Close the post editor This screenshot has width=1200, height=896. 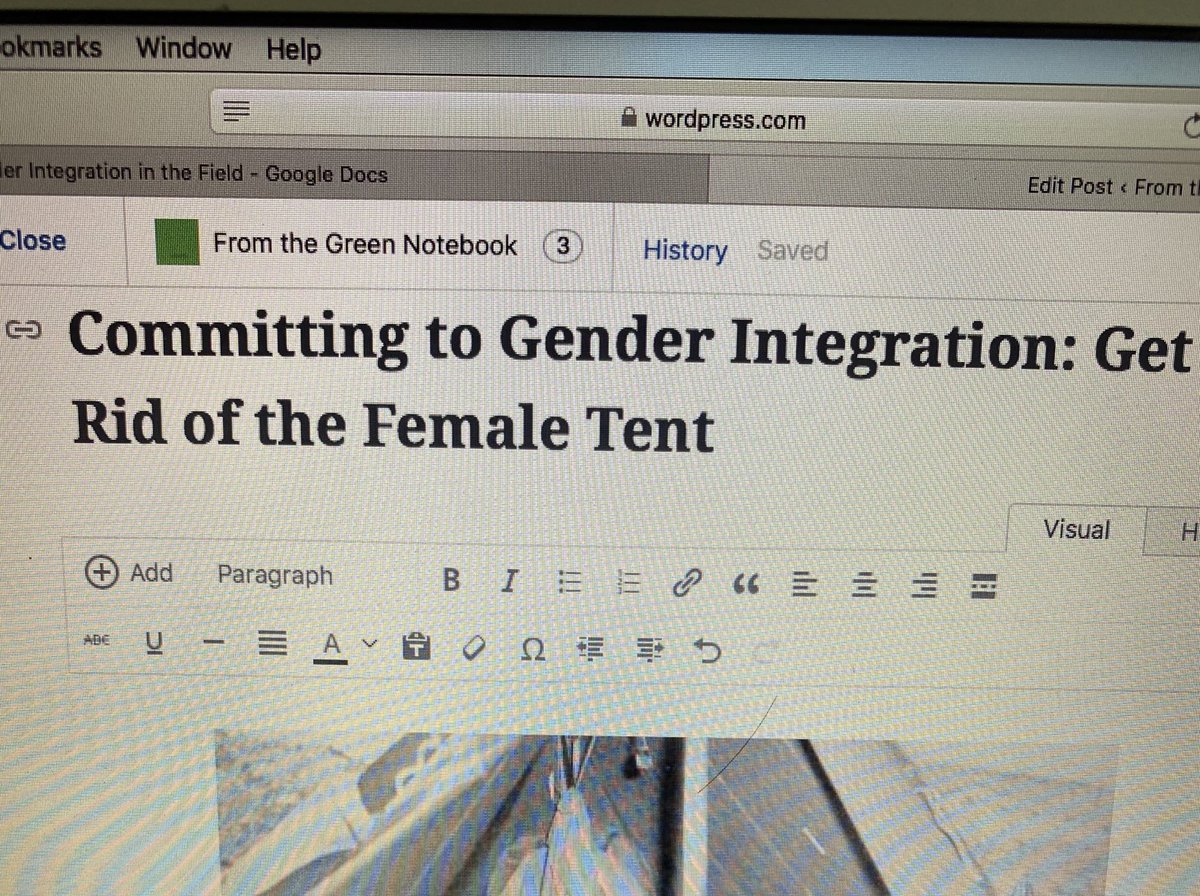[x=32, y=241]
